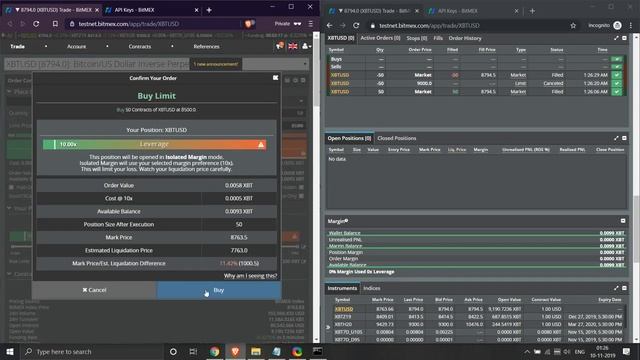Switch to Indices tab
Image resolution: width=640 pixels, height=360 pixels.
click(x=371, y=288)
